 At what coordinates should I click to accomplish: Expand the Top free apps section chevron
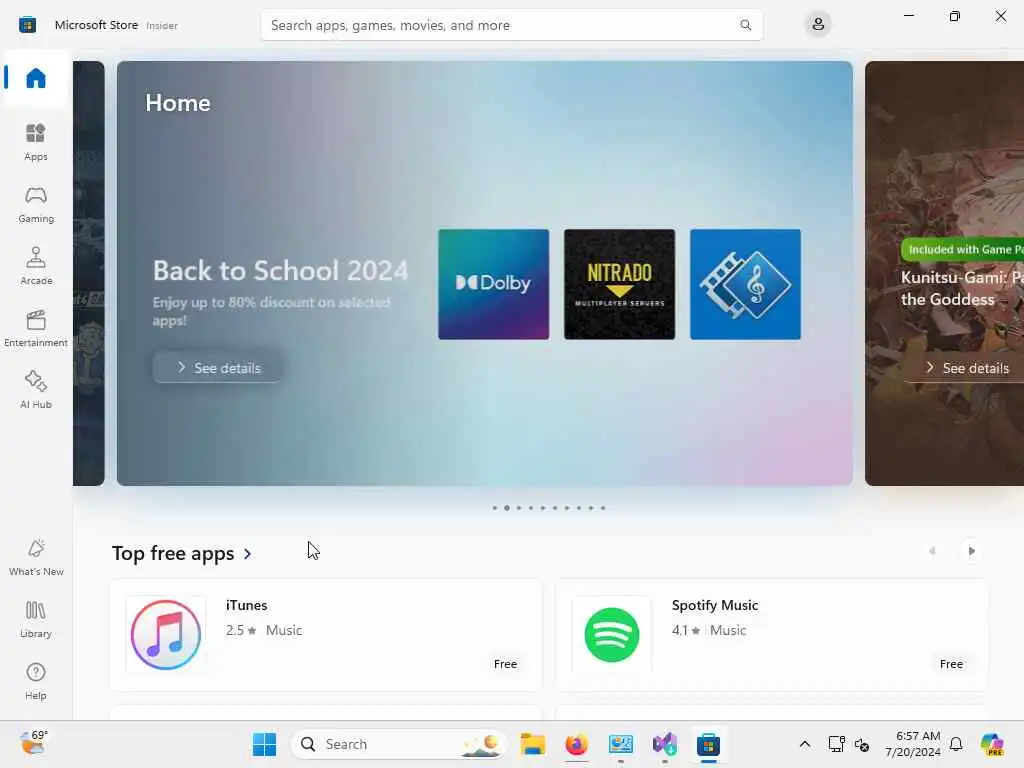[x=248, y=554]
